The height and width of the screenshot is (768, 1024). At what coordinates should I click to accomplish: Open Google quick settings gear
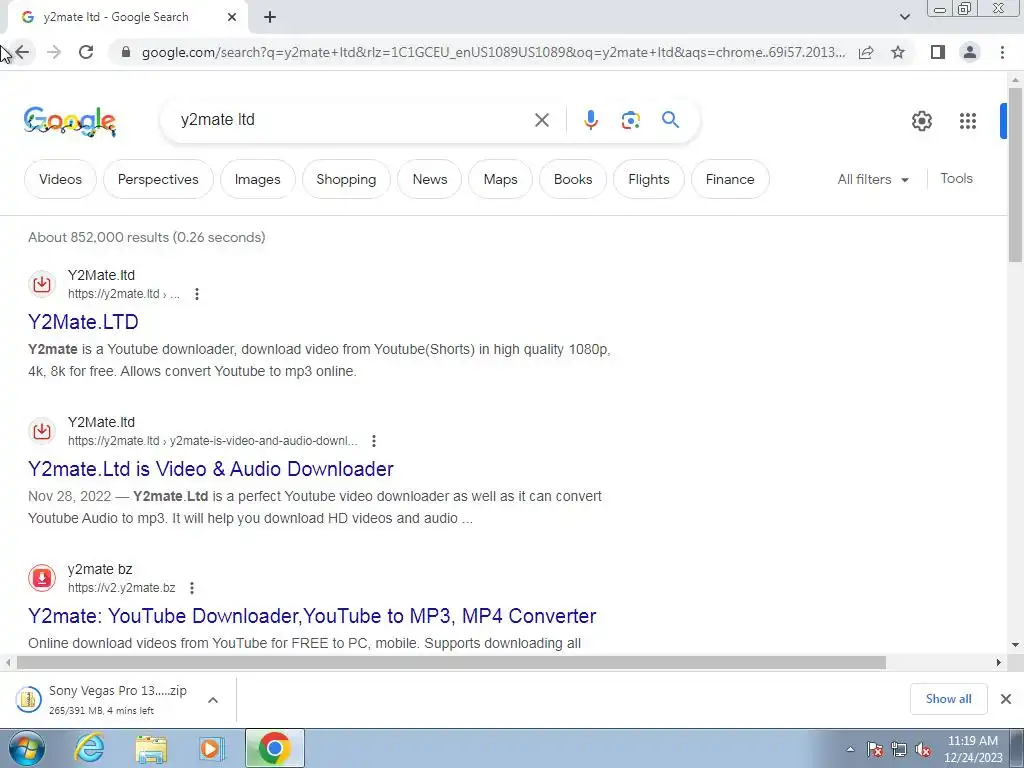click(x=921, y=121)
